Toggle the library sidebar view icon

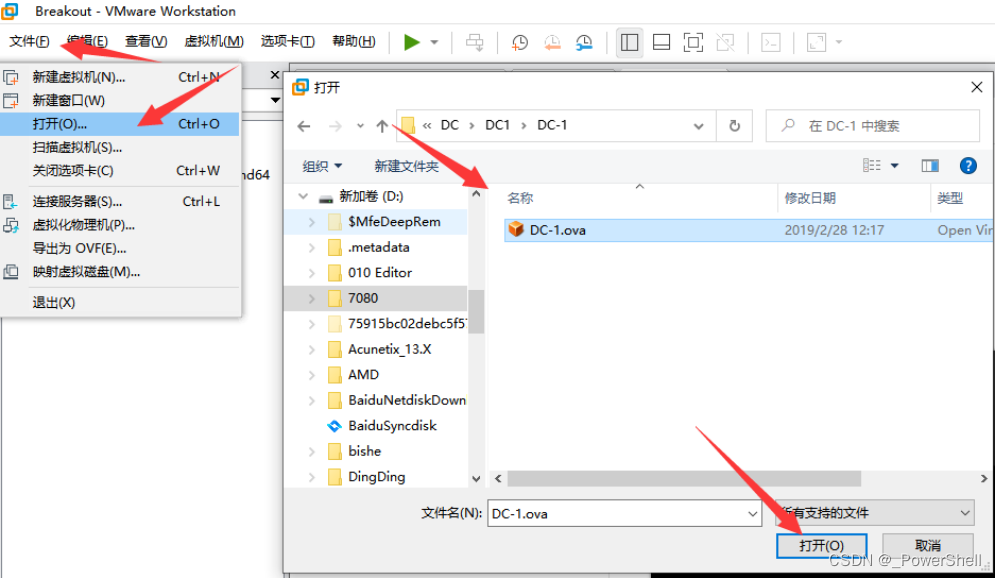coord(629,43)
